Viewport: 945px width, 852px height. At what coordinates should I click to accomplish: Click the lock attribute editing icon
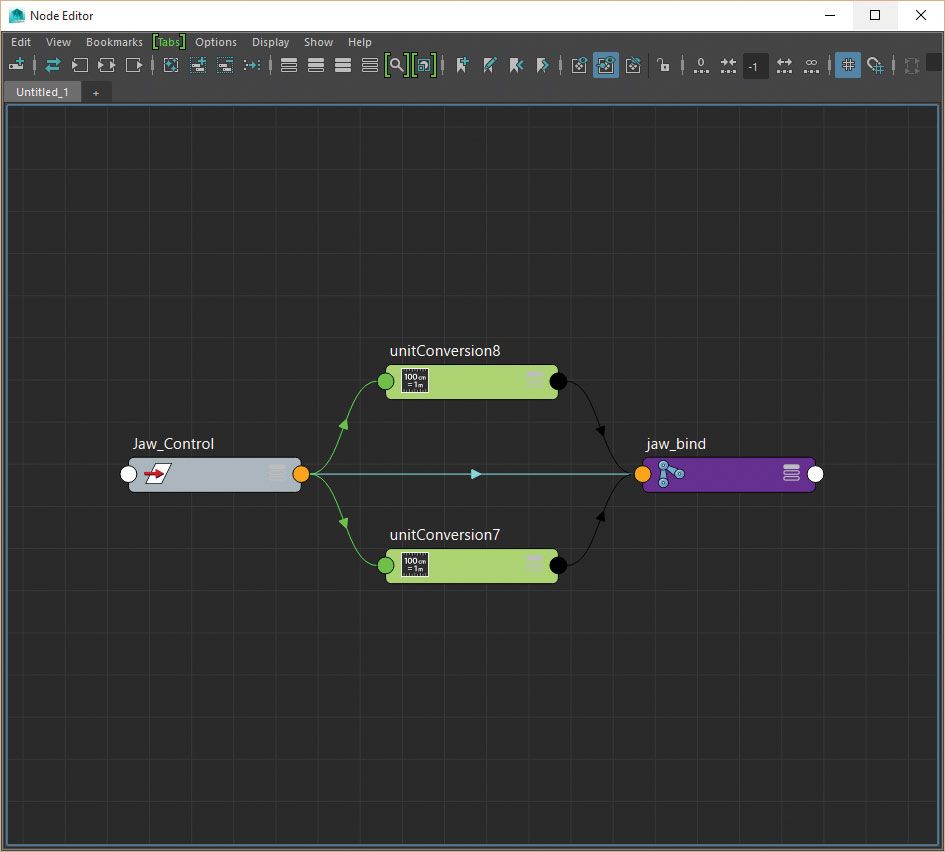[x=664, y=65]
